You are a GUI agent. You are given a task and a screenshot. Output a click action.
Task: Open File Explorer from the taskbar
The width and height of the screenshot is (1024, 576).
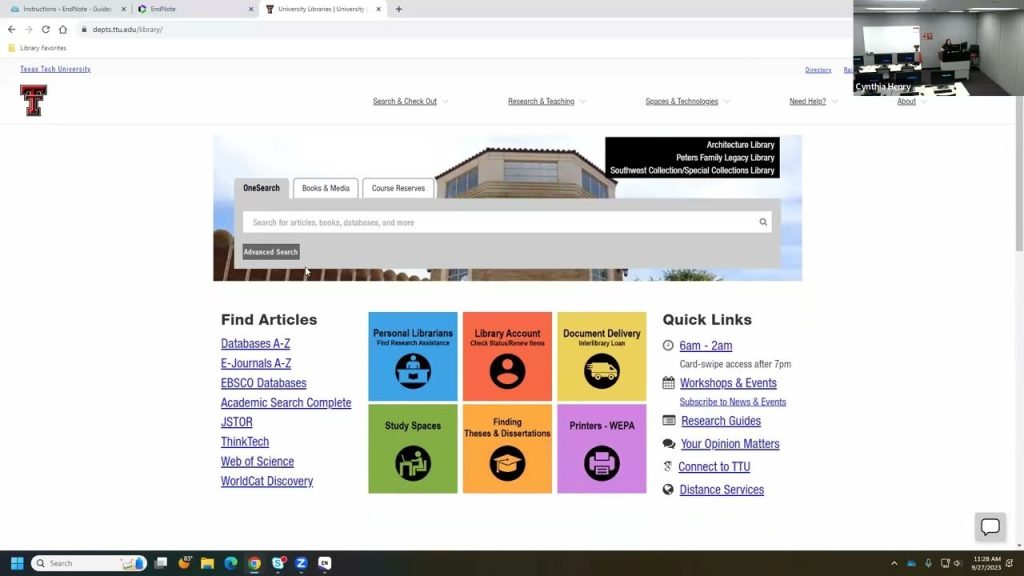click(x=208, y=563)
